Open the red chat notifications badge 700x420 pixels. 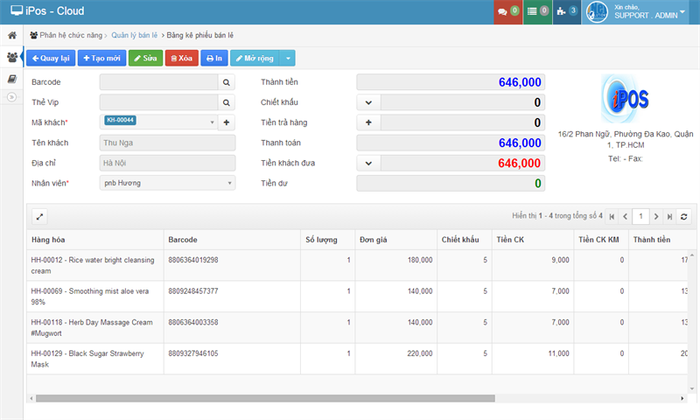[x=507, y=11]
